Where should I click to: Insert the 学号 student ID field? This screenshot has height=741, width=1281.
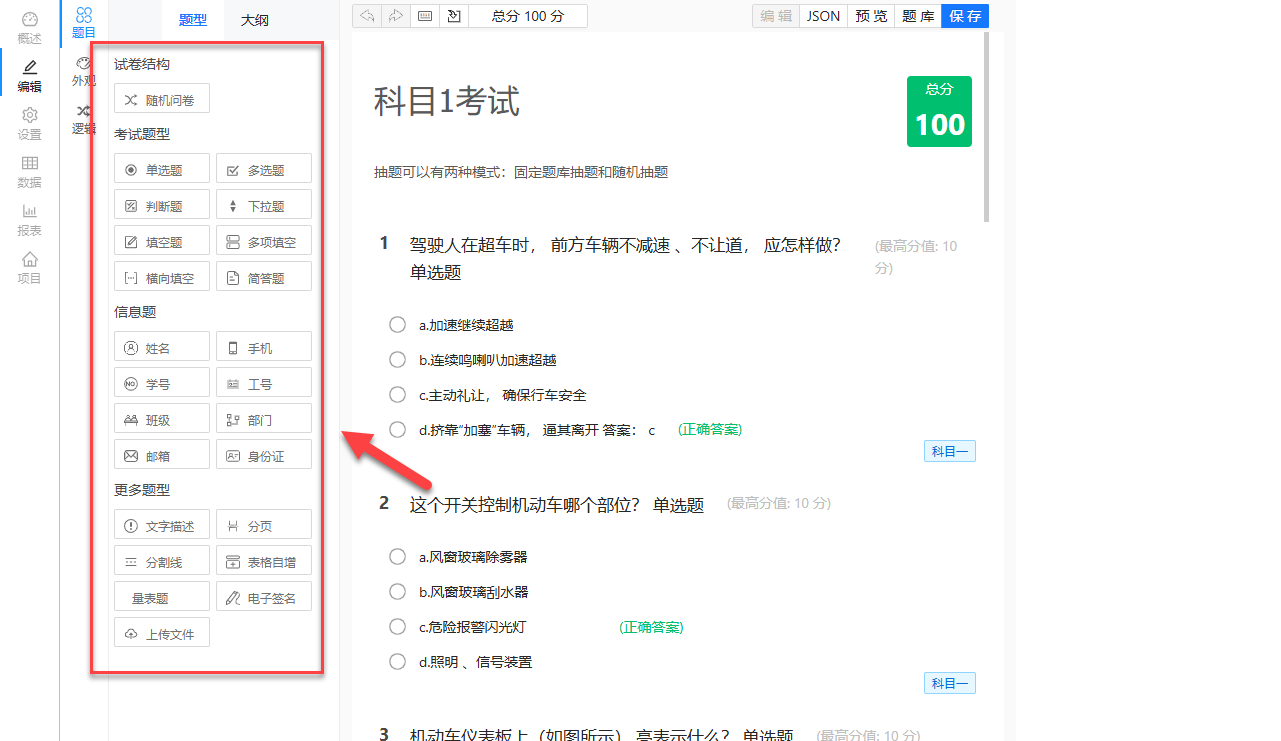pos(162,383)
